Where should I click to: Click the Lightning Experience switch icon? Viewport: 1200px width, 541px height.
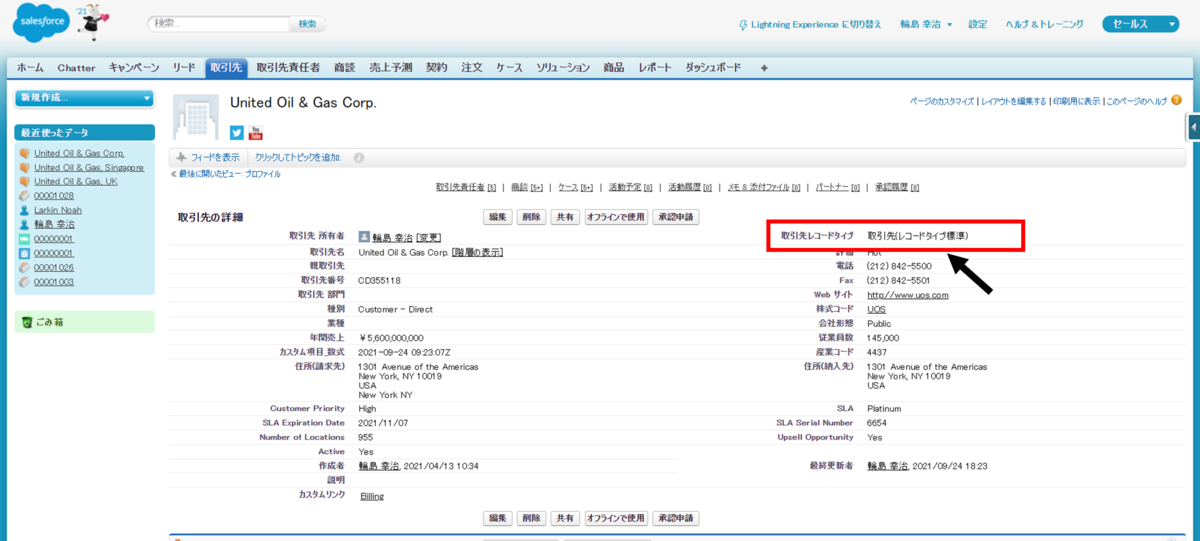point(742,24)
